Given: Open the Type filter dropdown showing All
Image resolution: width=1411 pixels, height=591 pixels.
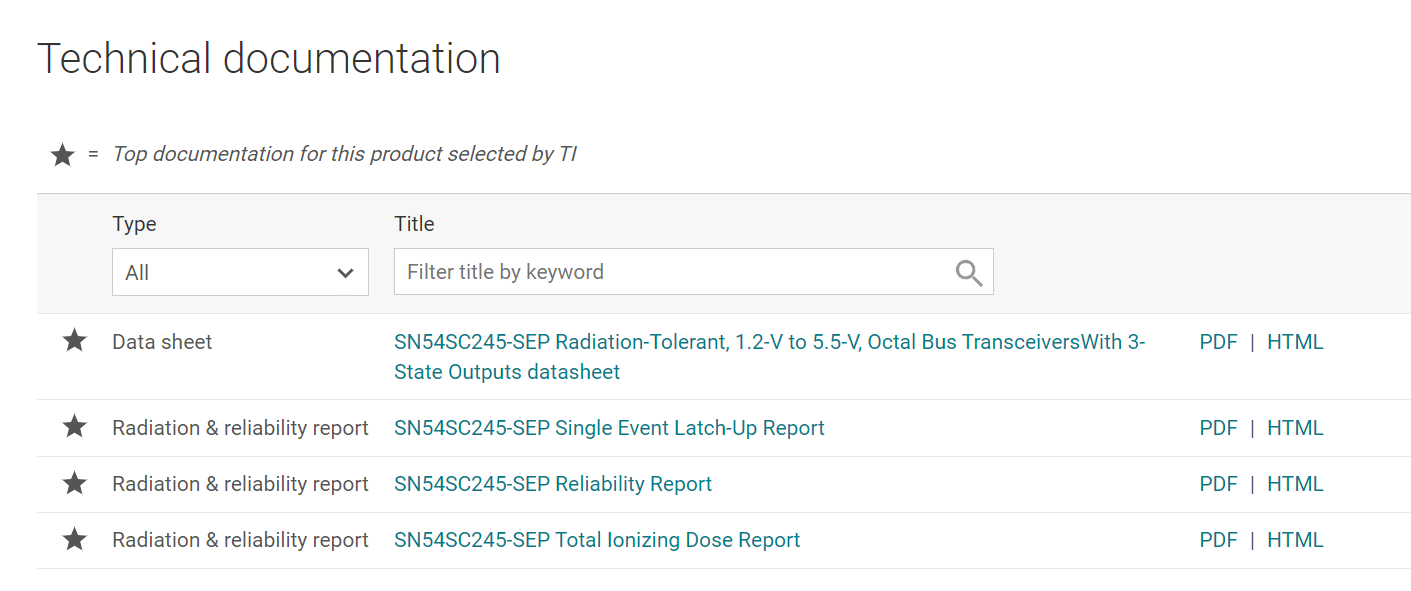Looking at the screenshot, I should tap(240, 273).
